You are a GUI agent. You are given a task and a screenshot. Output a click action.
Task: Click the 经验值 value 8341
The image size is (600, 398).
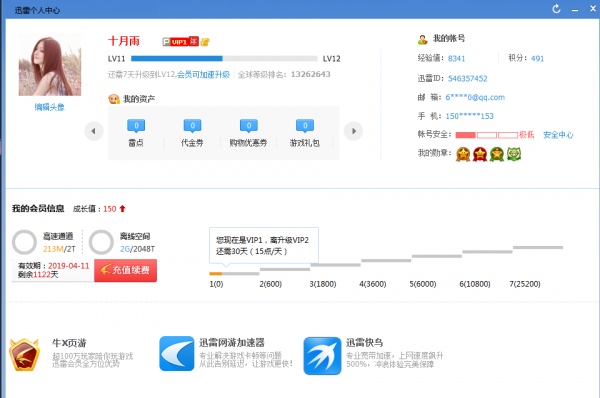tap(457, 59)
